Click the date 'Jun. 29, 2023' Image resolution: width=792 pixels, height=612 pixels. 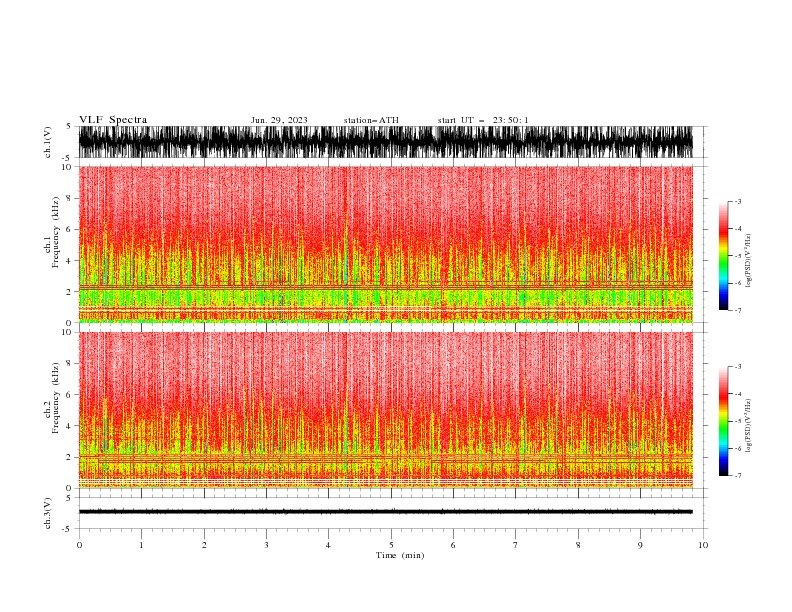point(279,120)
